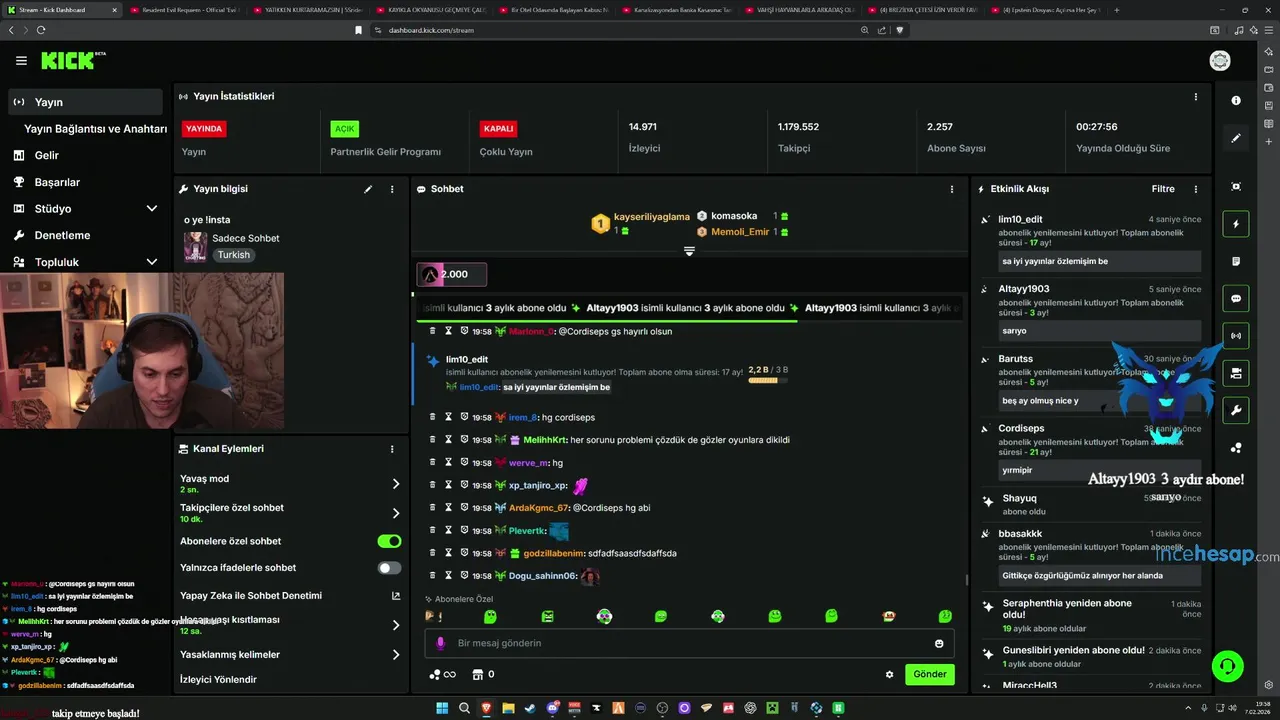Click the Bir mesaj gönderin message field
This screenshot has width=1280, height=720.
point(690,643)
